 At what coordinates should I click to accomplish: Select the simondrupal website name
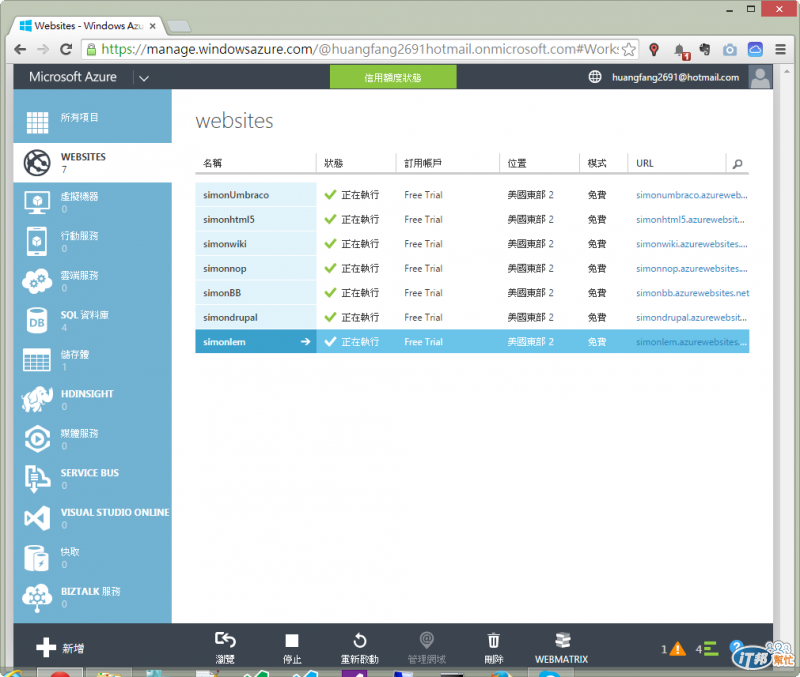click(230, 317)
